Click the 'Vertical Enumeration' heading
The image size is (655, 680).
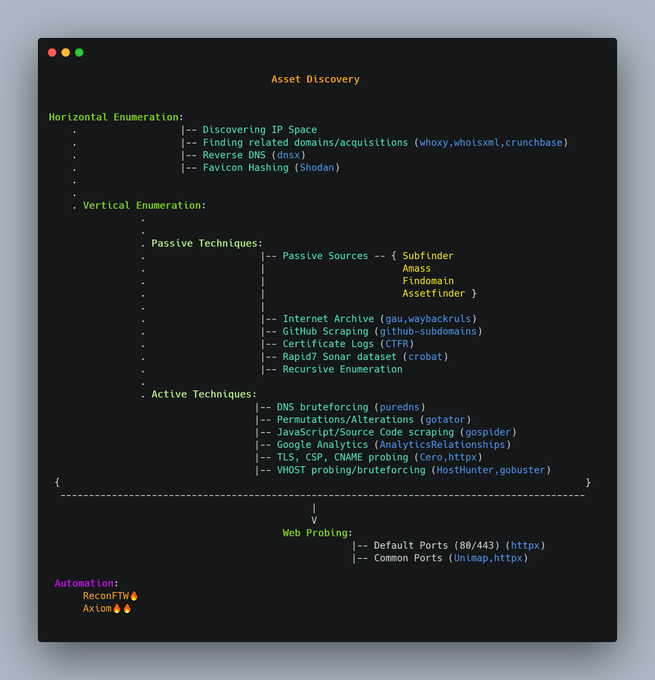[142, 205]
